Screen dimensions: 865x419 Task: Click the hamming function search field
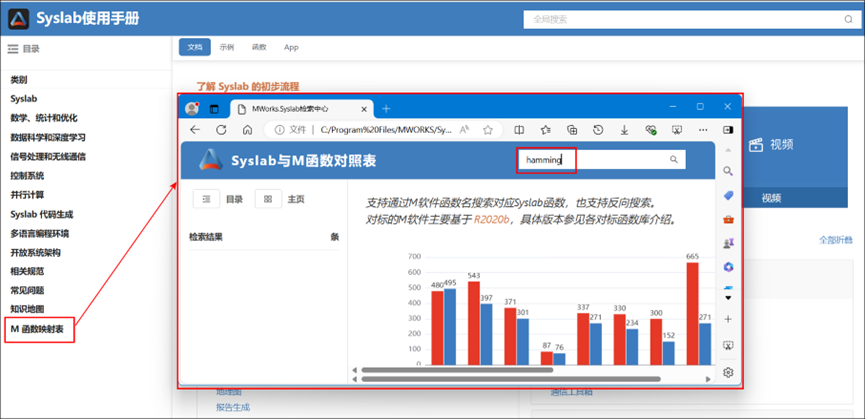[601, 160]
